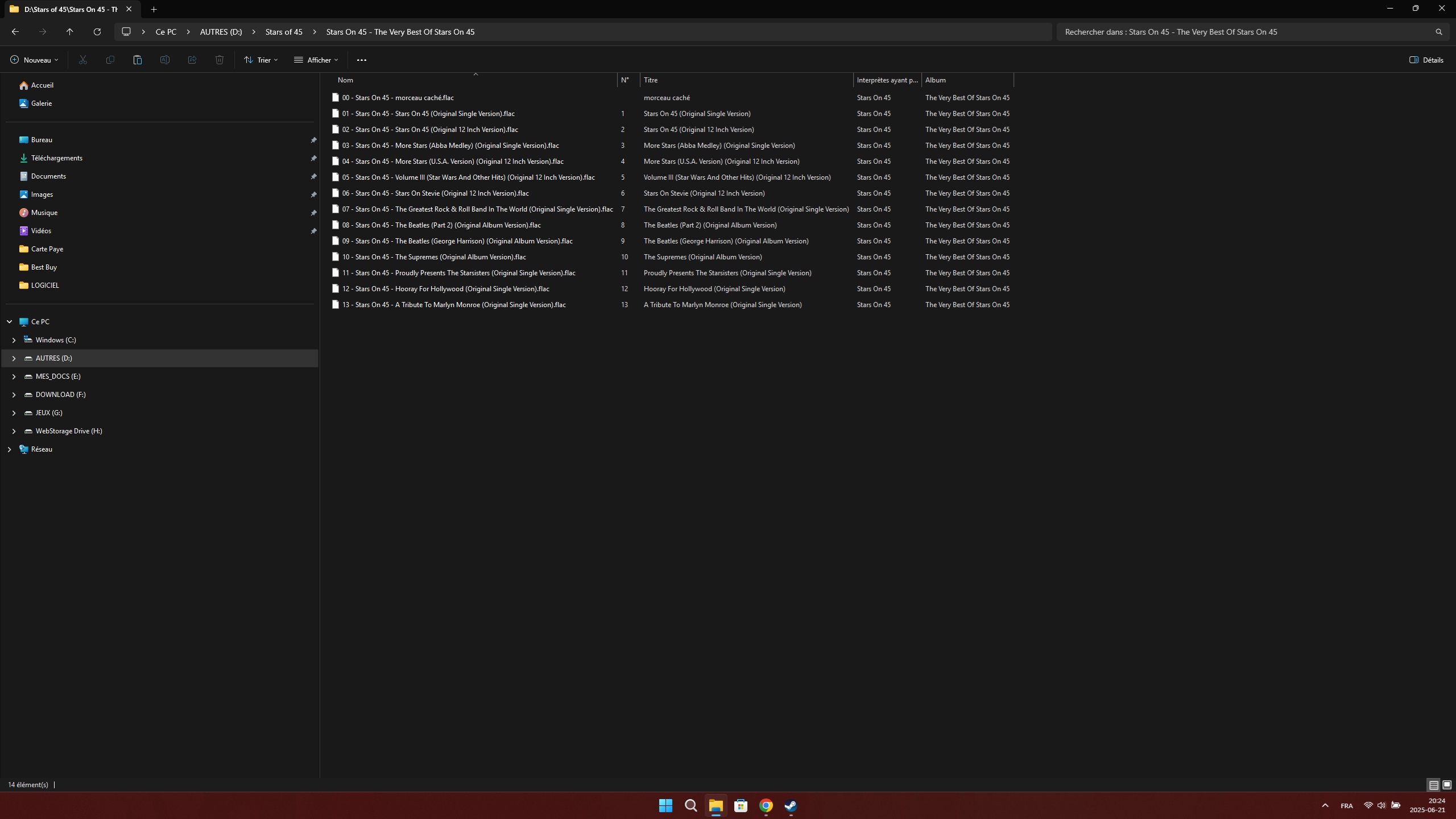Screen dimensions: 1456x819
Task: Click the Delete trash icon
Action: (x=220, y=60)
